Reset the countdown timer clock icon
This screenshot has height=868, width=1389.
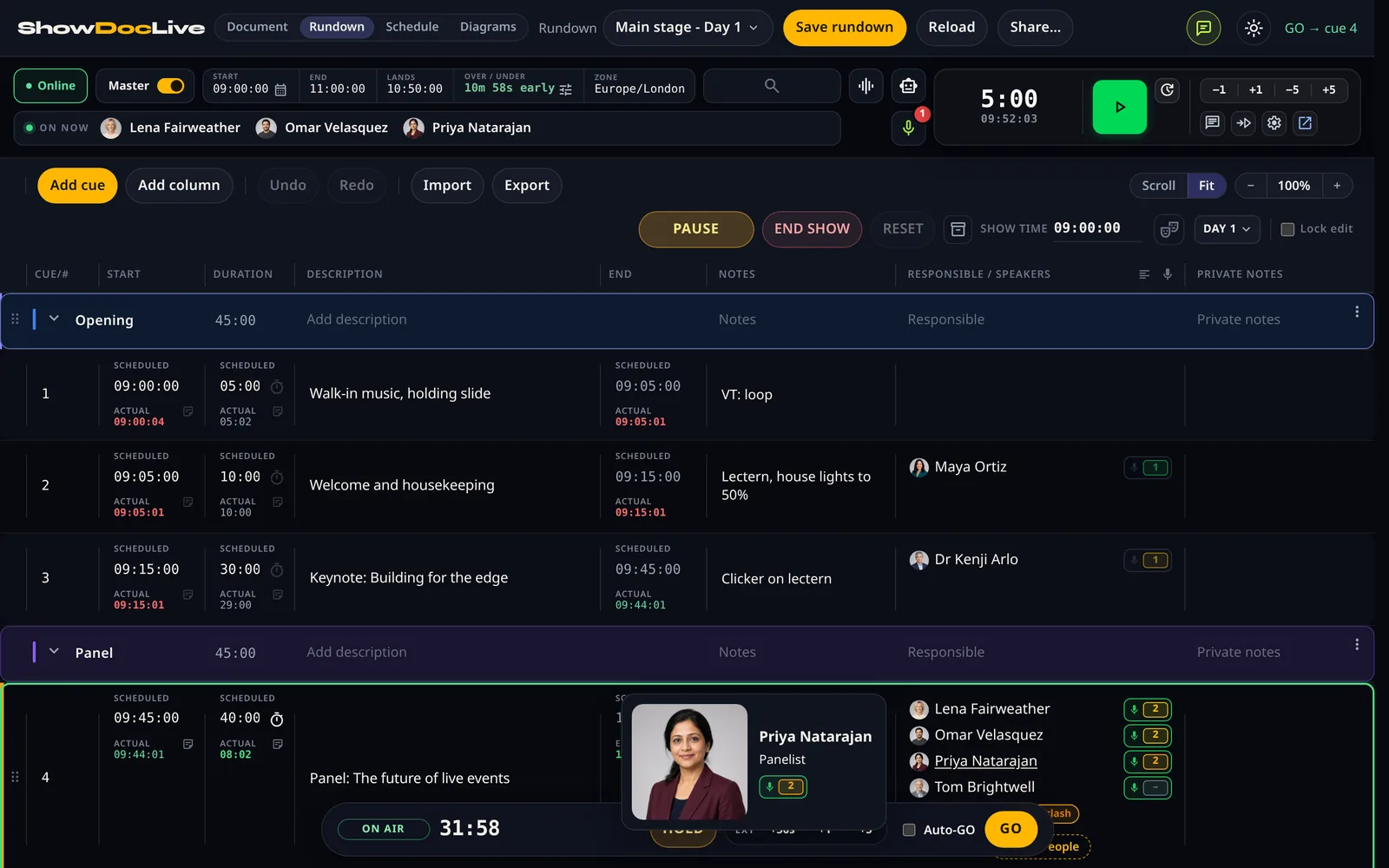(1168, 89)
